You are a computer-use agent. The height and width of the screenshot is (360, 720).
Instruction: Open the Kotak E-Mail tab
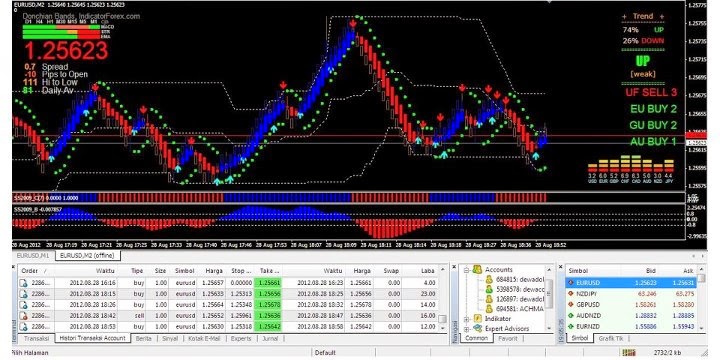[x=204, y=338]
